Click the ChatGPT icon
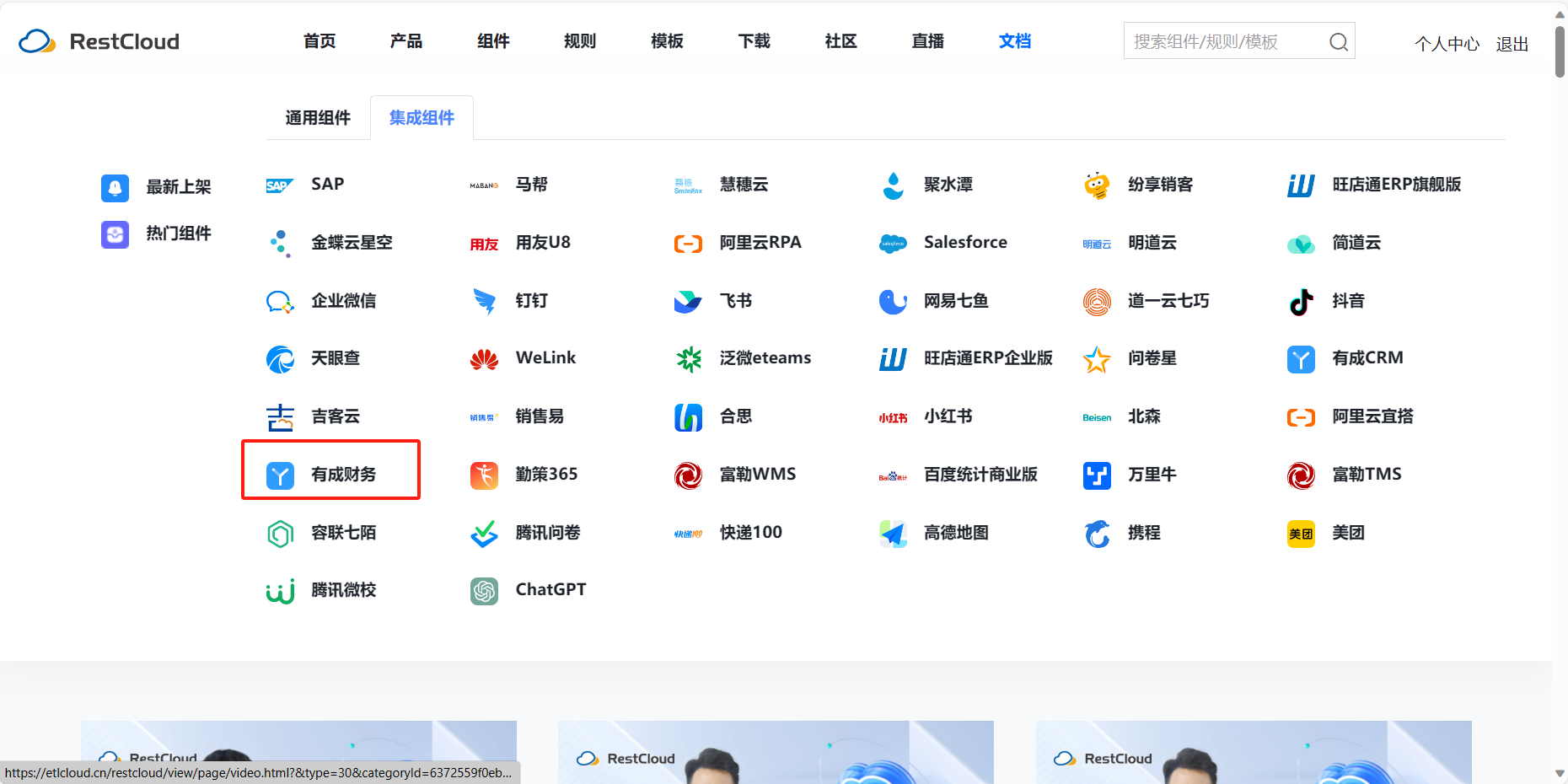The image size is (1568, 784). 485,591
